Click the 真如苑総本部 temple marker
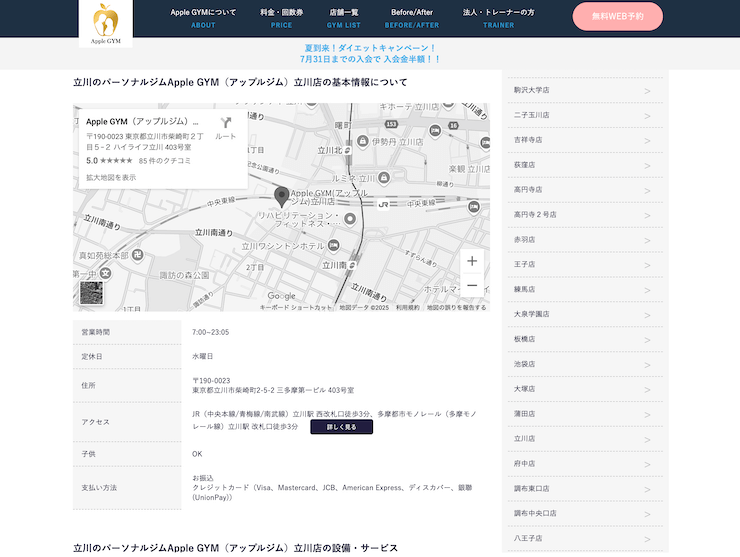This screenshot has width=740, height=557. tap(138, 255)
